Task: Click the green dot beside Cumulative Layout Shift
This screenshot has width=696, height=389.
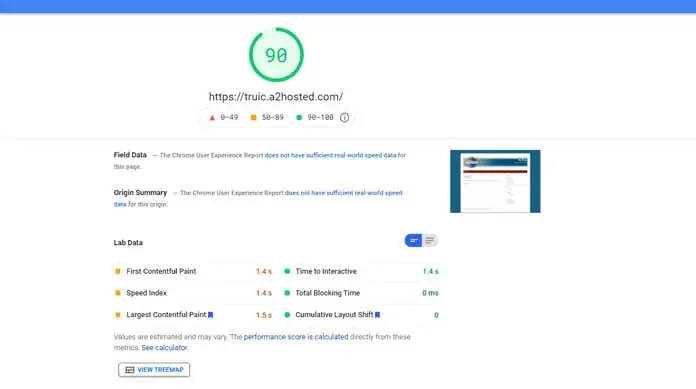Action: pos(287,315)
